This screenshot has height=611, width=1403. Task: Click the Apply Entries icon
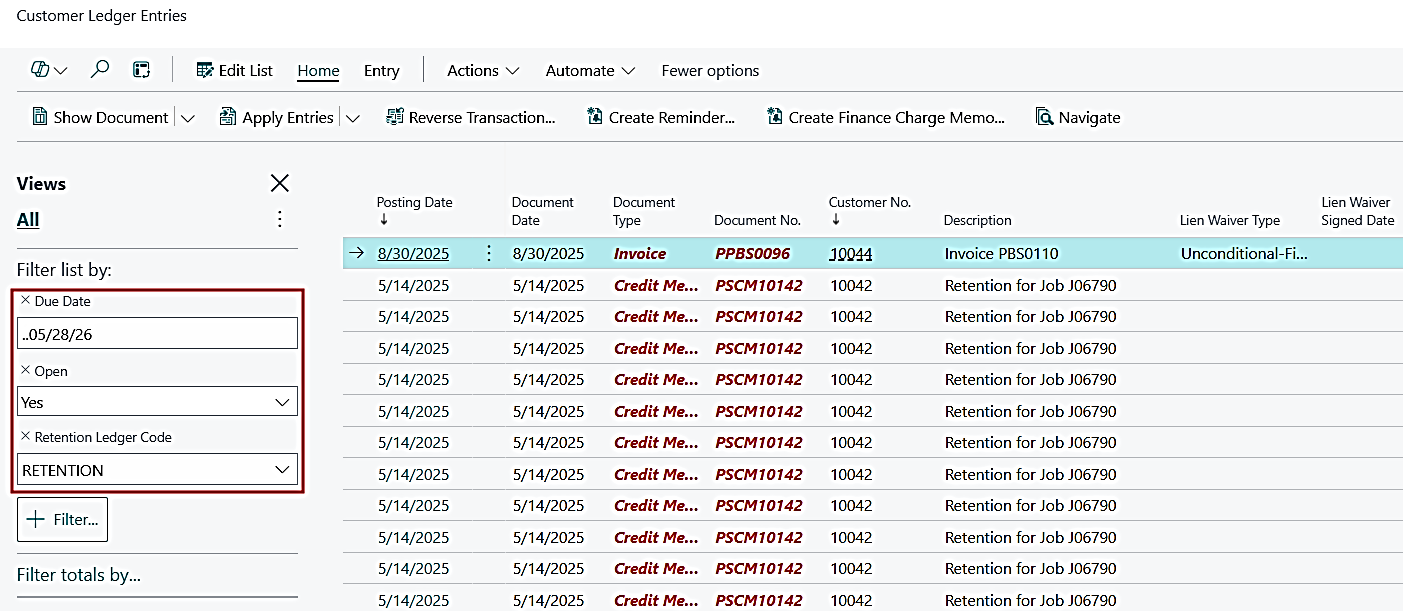click(x=228, y=117)
